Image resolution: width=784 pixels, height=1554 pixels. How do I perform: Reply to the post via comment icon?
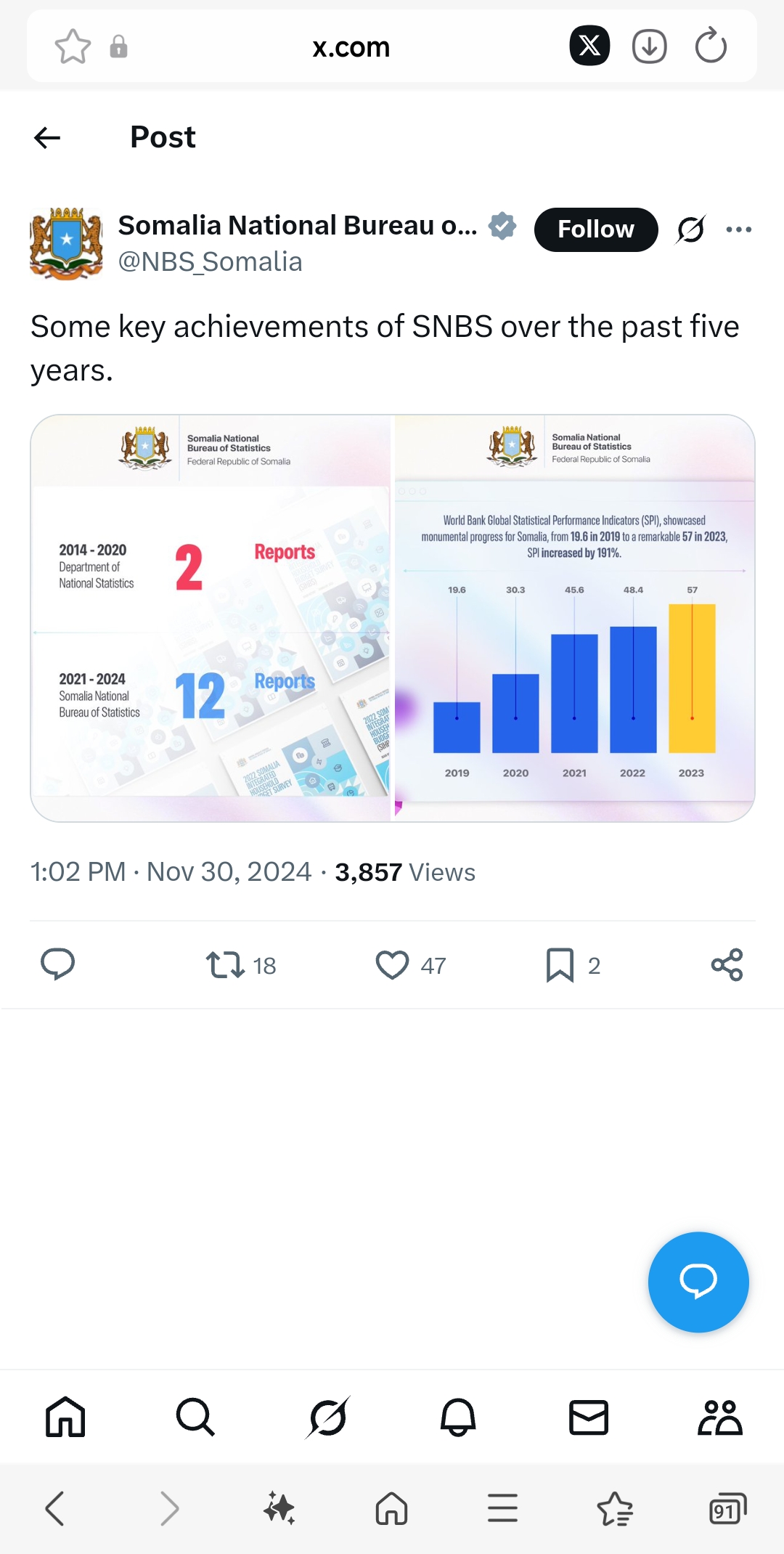(57, 964)
